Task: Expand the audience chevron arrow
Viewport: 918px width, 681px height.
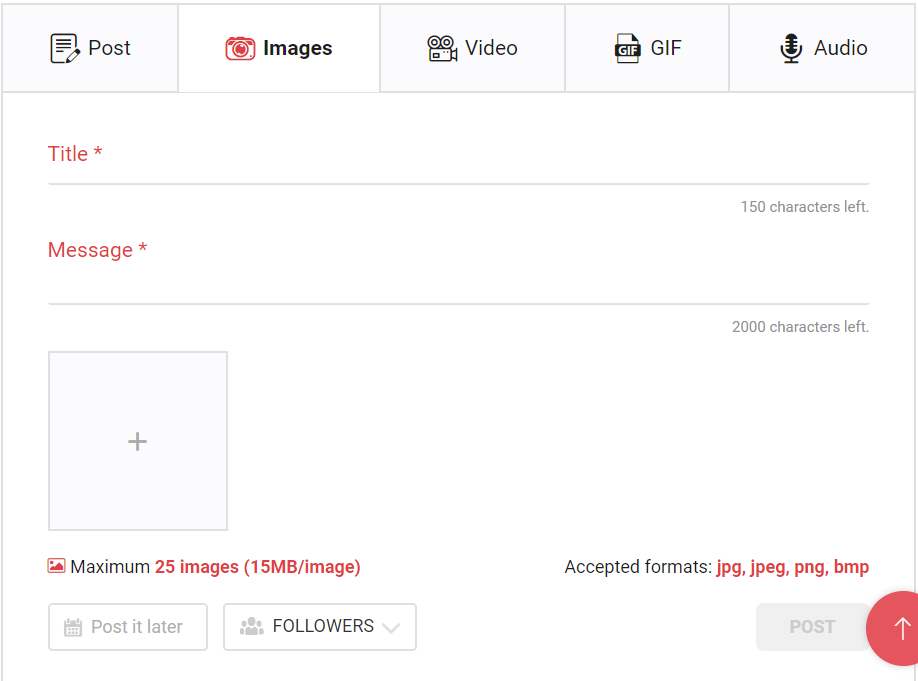Action: click(x=391, y=628)
